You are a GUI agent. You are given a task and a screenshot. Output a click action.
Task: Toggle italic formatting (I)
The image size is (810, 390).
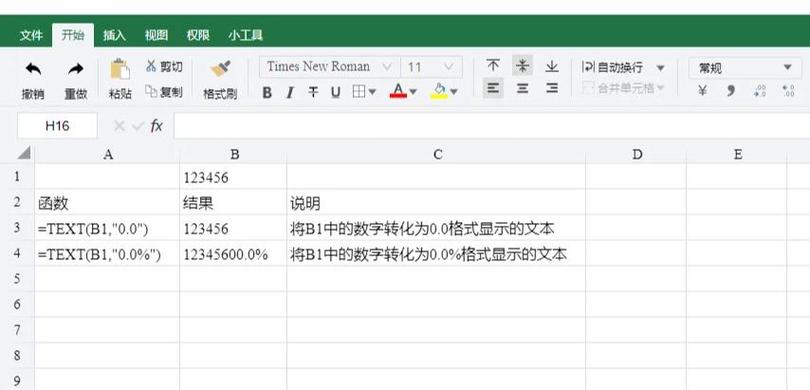coord(290,92)
